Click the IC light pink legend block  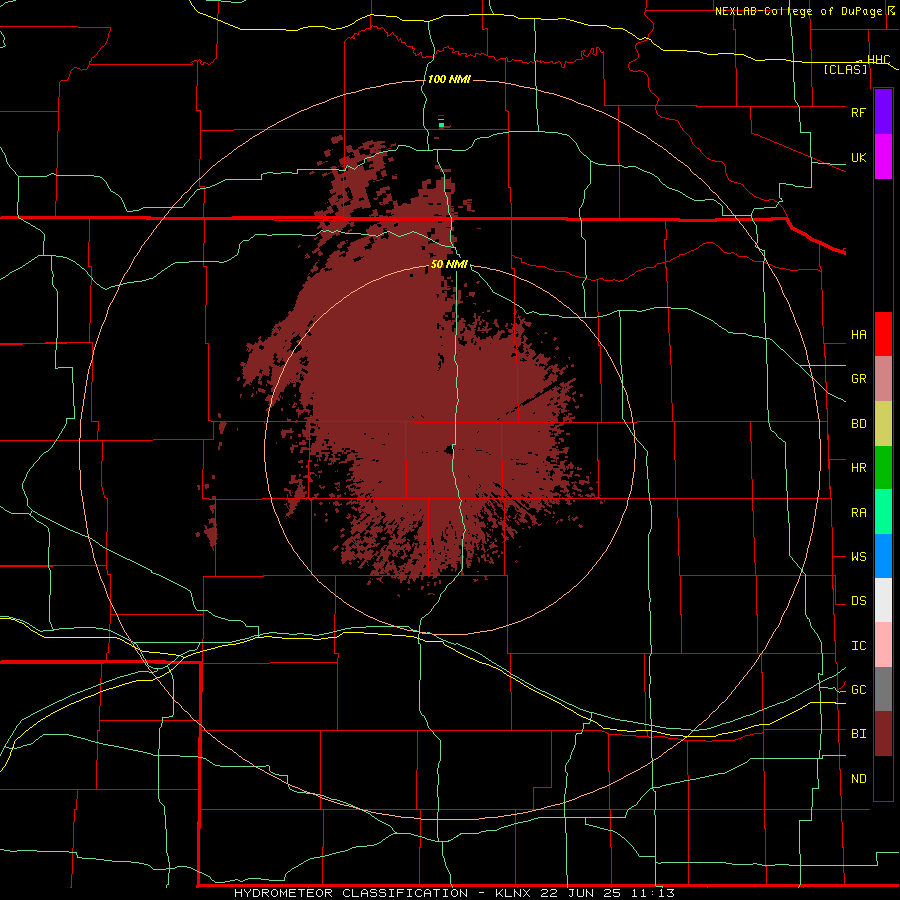883,645
